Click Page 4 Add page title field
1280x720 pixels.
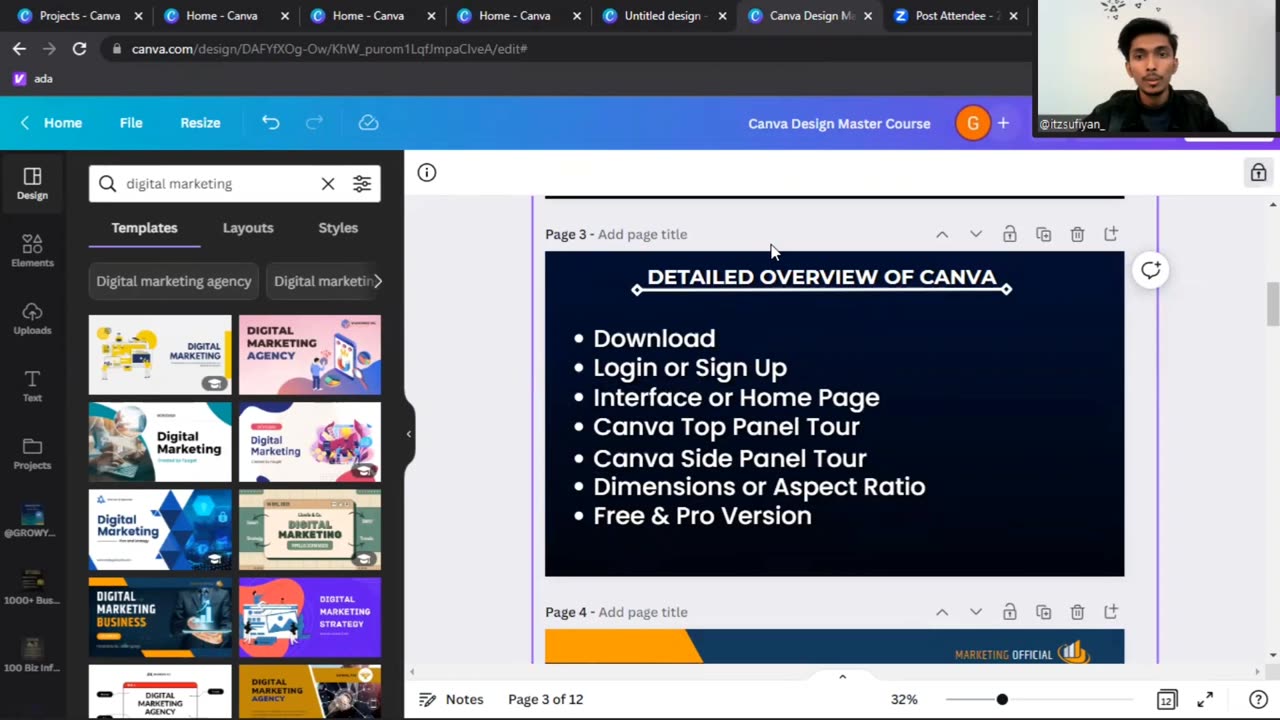642,612
